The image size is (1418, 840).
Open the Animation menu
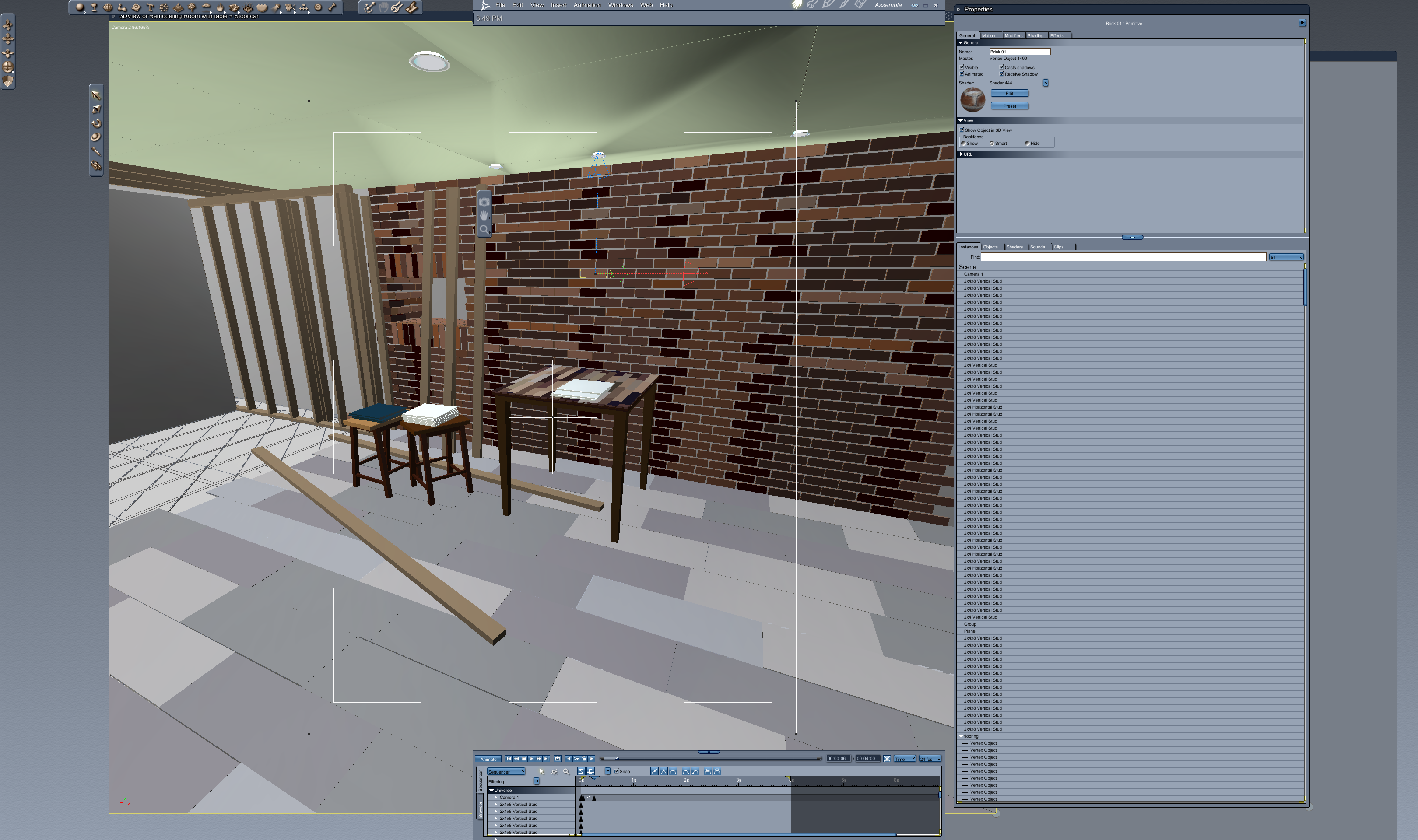click(586, 5)
